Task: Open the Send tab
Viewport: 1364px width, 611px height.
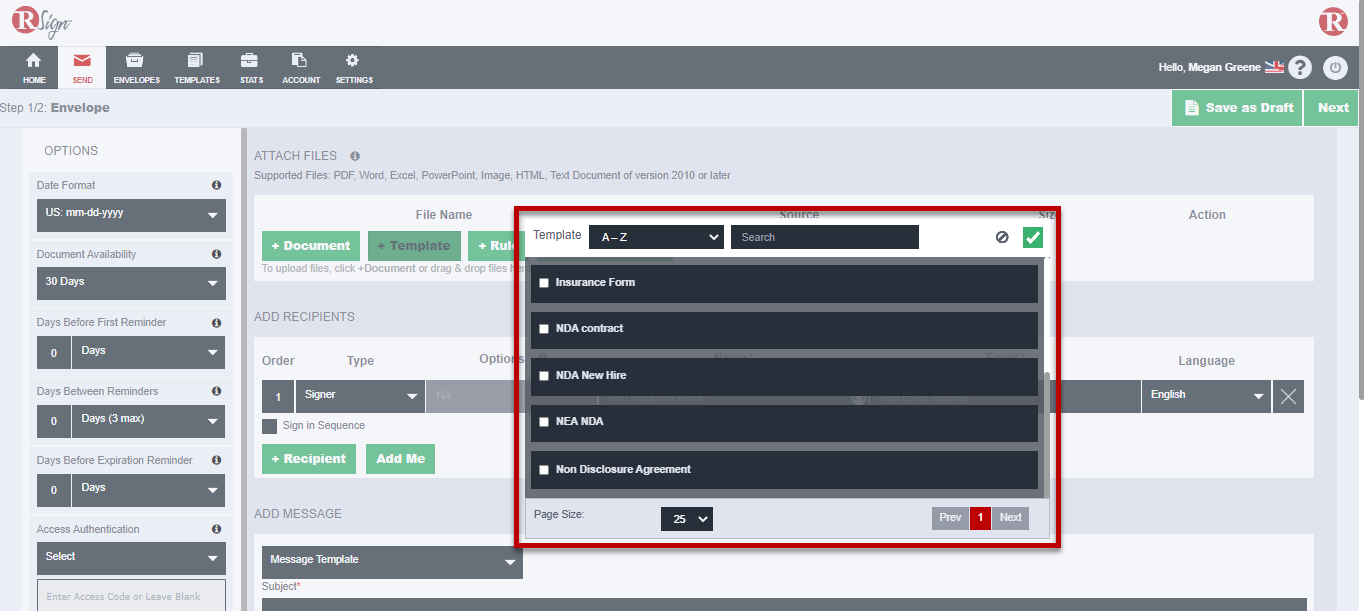Action: tap(82, 67)
